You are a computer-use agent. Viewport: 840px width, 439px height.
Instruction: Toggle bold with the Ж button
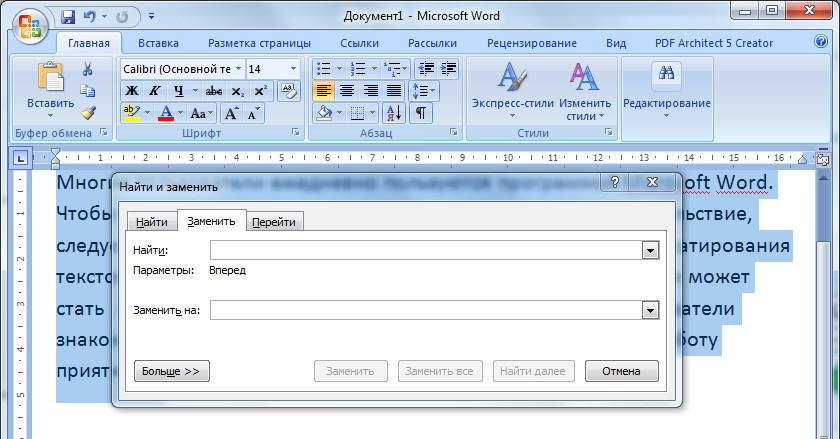pyautogui.click(x=132, y=91)
